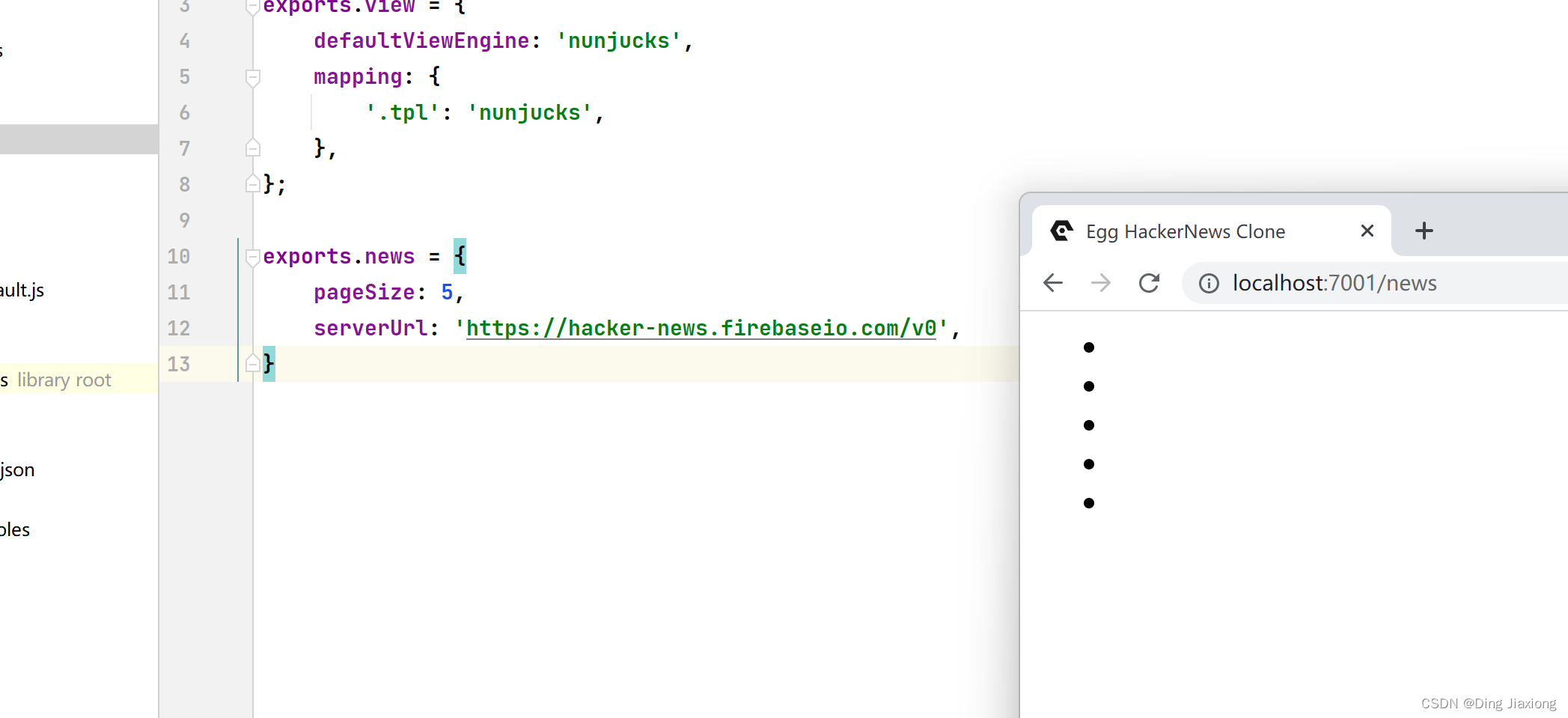Click the 'serverUrl' property name
Image resolution: width=1568 pixels, height=718 pixels.
tap(370, 328)
